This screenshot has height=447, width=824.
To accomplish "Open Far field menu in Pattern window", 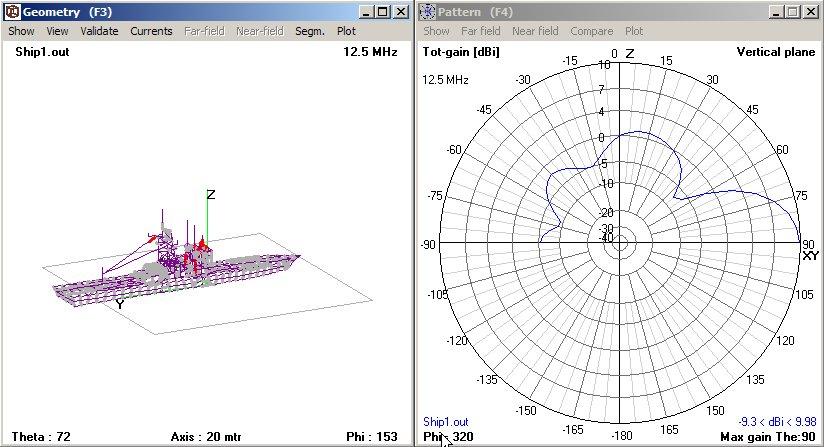I will click(480, 31).
